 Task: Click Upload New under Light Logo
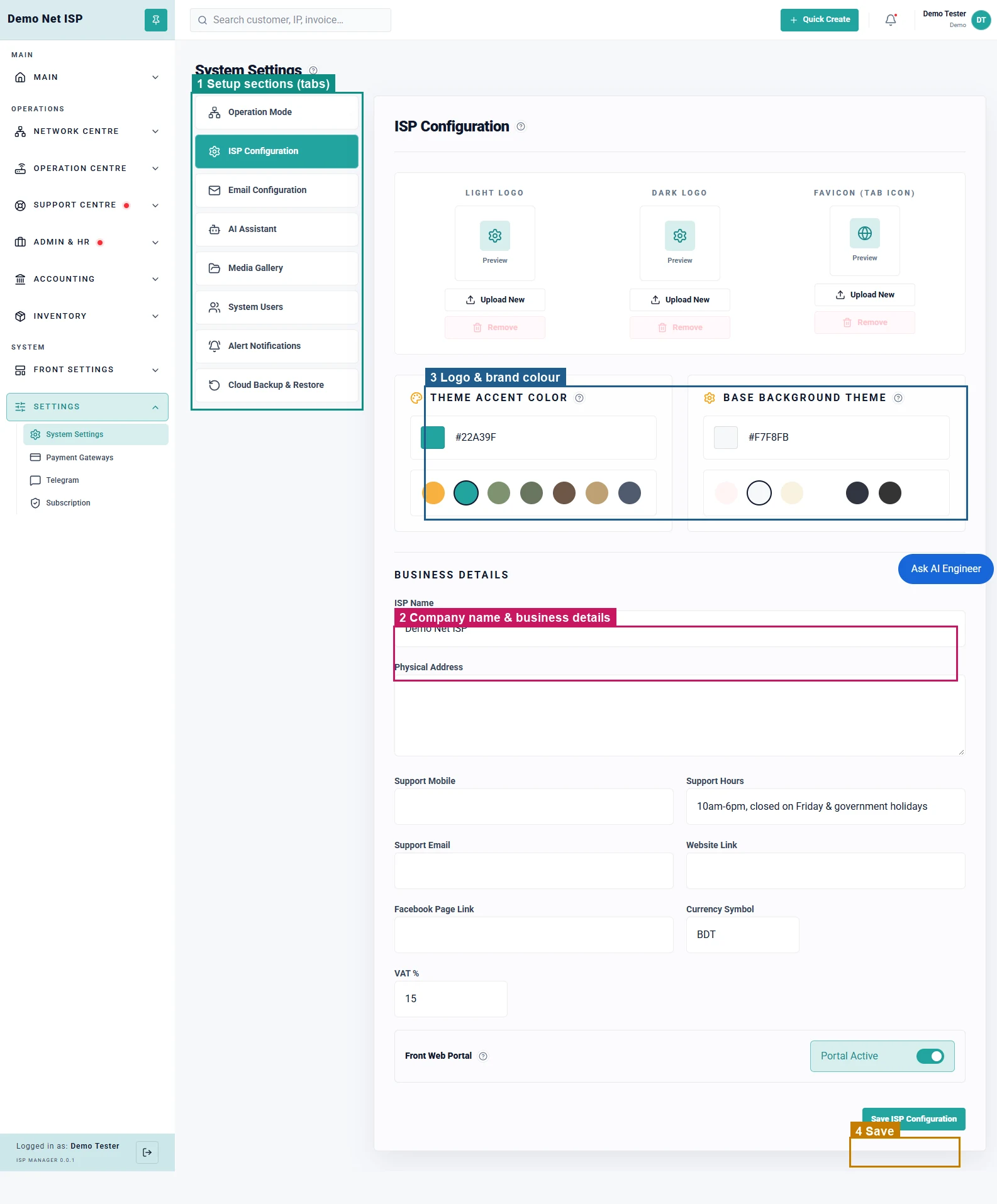(x=495, y=300)
